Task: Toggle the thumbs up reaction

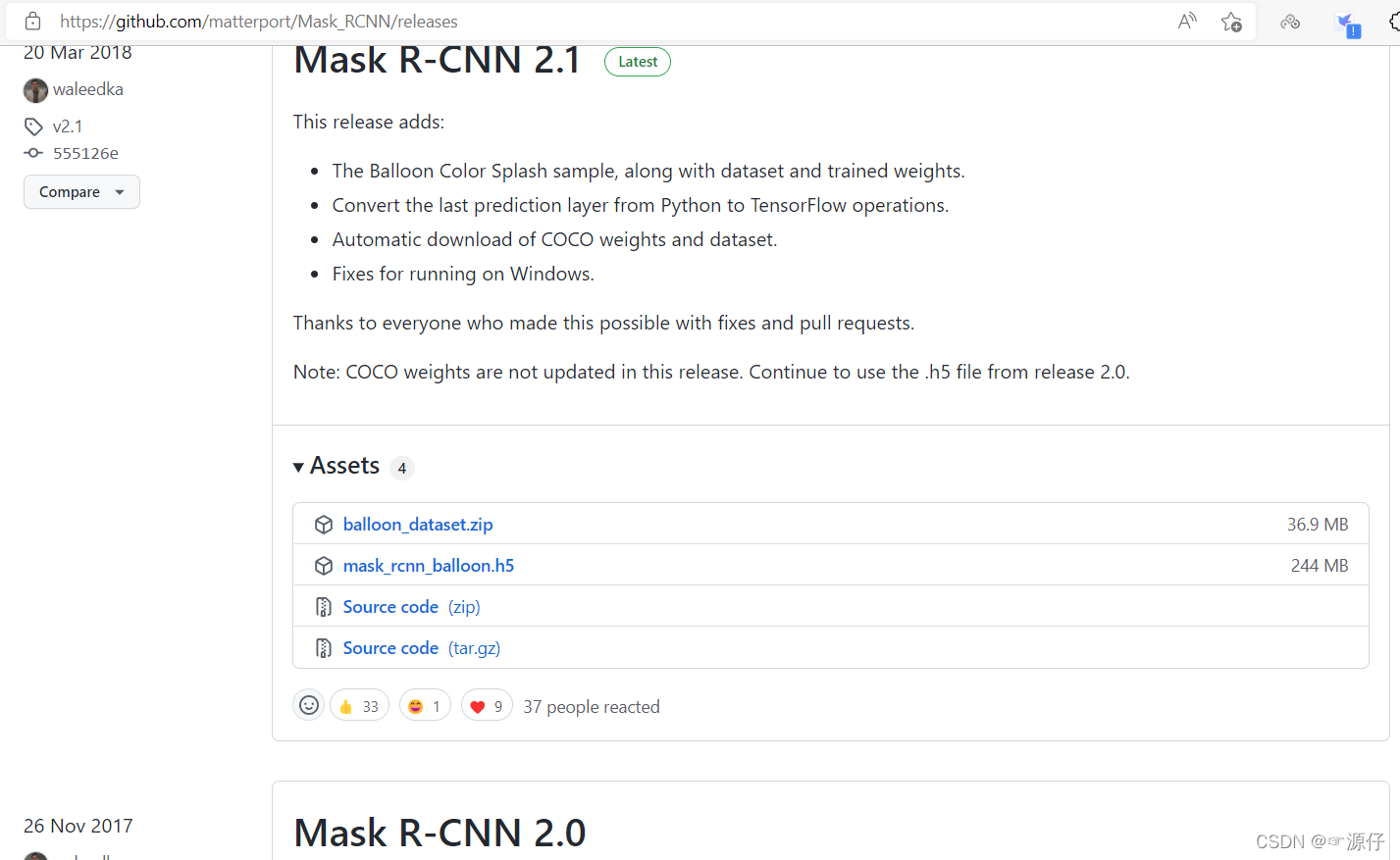Action: [x=358, y=705]
